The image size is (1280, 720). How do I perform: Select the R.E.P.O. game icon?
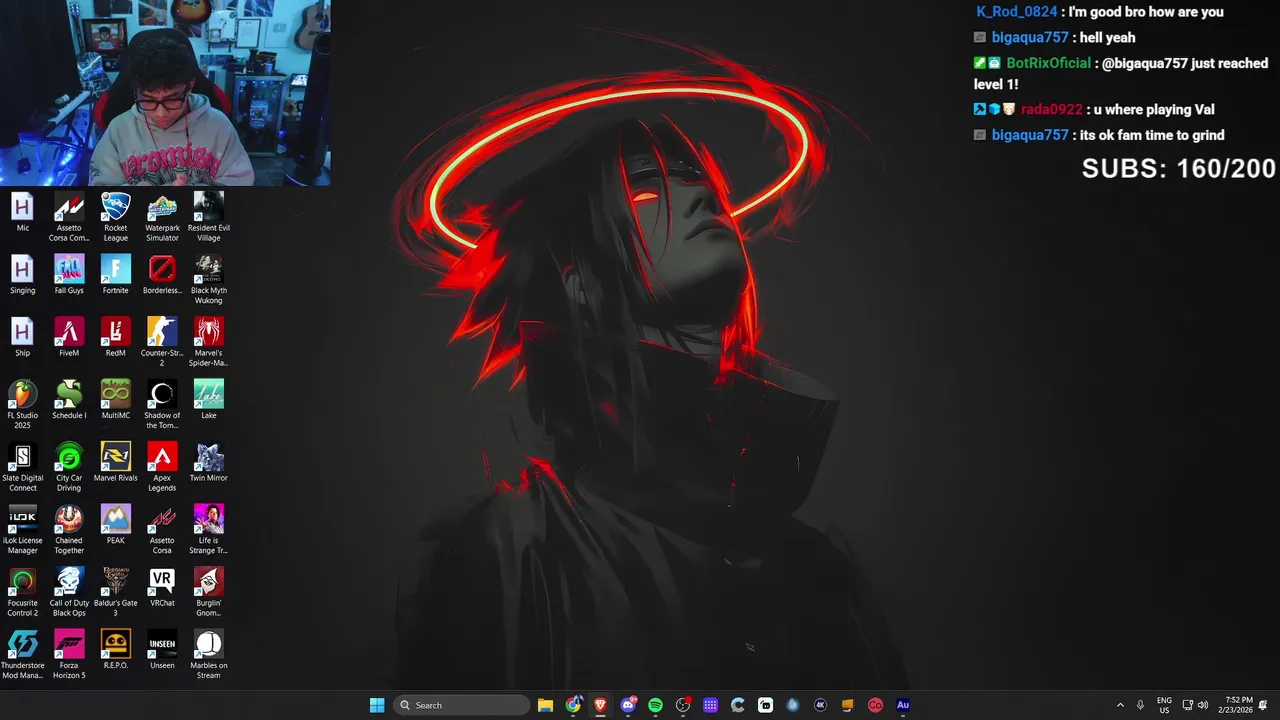(116, 650)
